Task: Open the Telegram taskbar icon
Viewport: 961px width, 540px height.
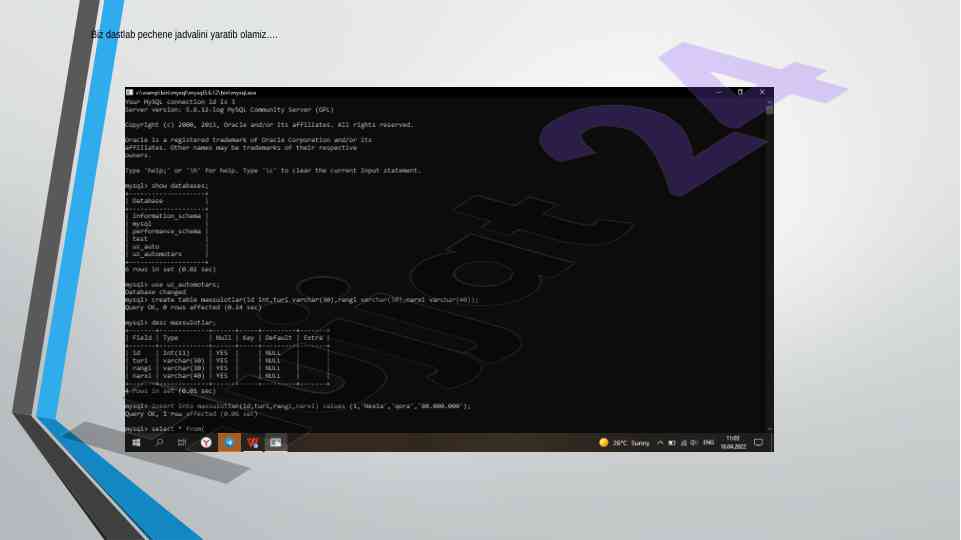Action: pos(229,442)
